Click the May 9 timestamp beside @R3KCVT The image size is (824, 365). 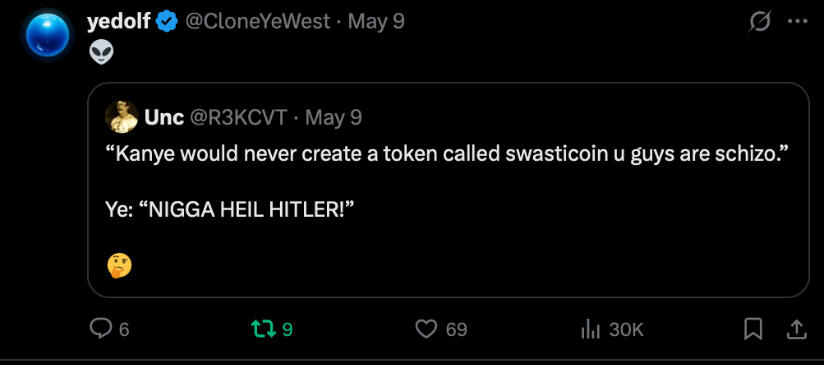click(x=333, y=117)
